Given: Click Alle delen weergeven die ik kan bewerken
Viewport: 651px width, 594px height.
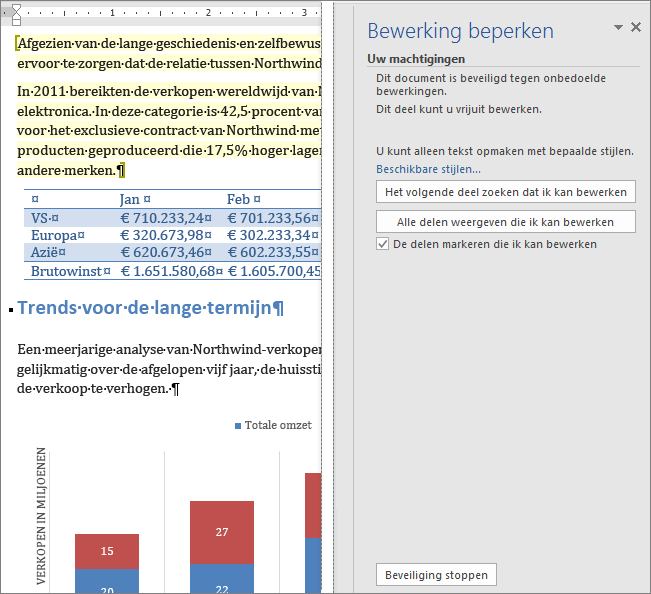Looking at the screenshot, I should click(506, 222).
